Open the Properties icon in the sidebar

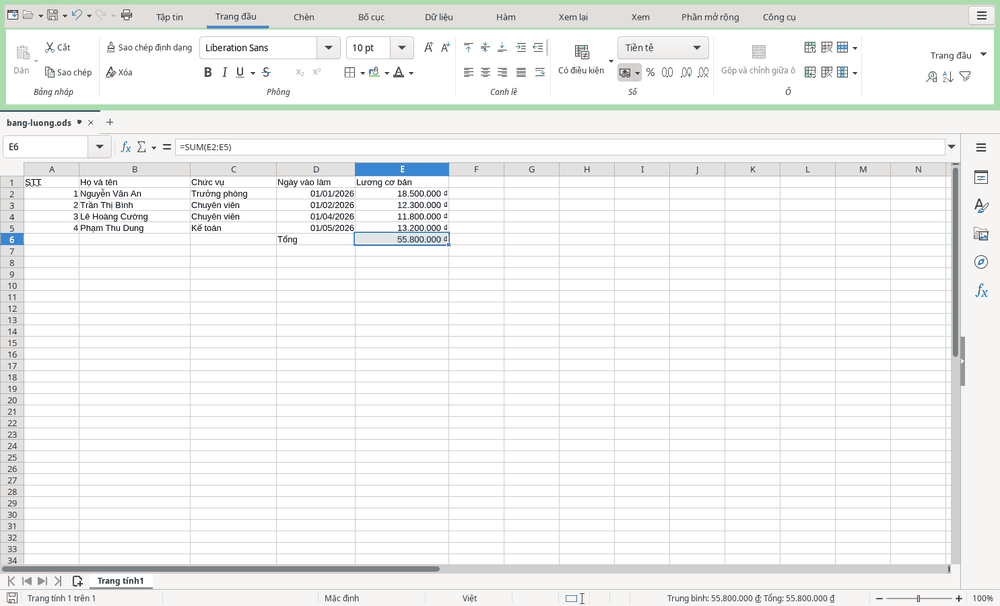coord(981,177)
